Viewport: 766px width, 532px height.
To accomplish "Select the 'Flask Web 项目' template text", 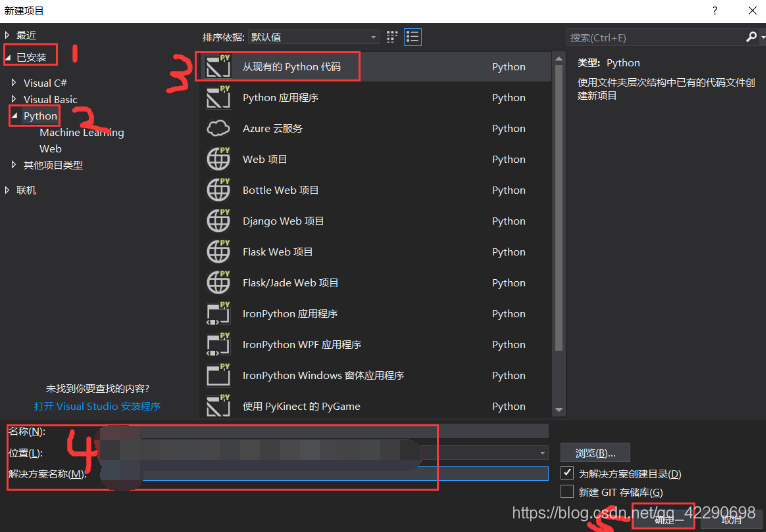I will coord(277,252).
